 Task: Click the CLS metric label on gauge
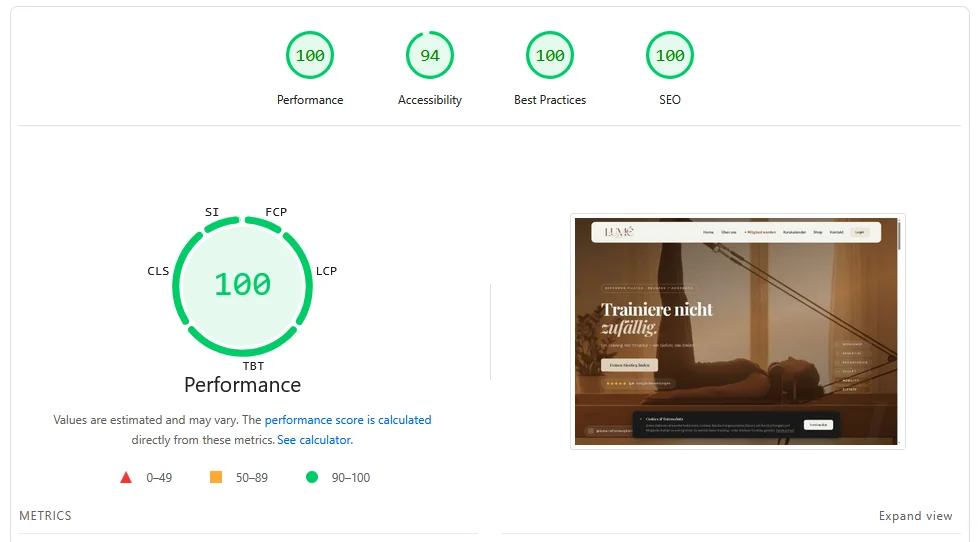(x=158, y=271)
